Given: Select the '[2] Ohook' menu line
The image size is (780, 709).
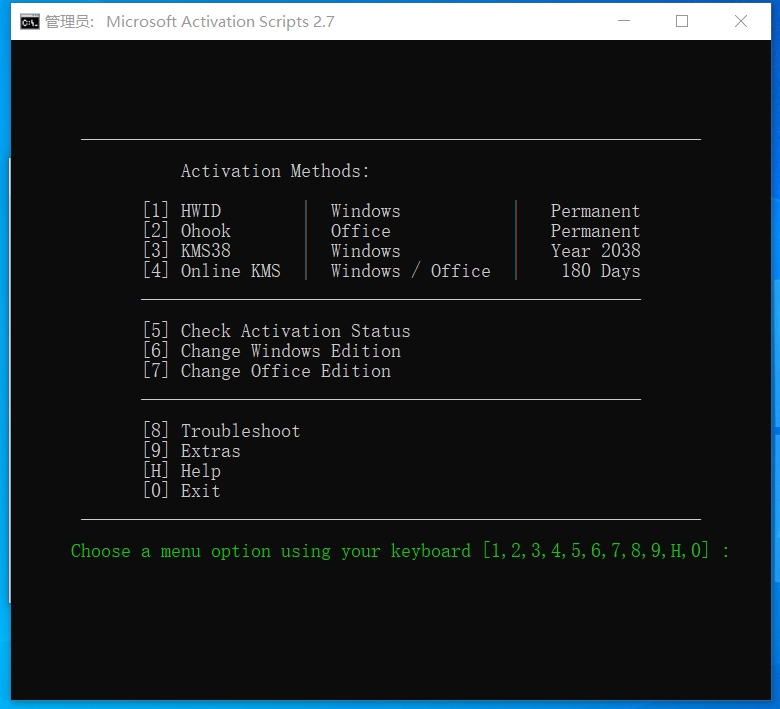Looking at the screenshot, I should tap(187, 231).
